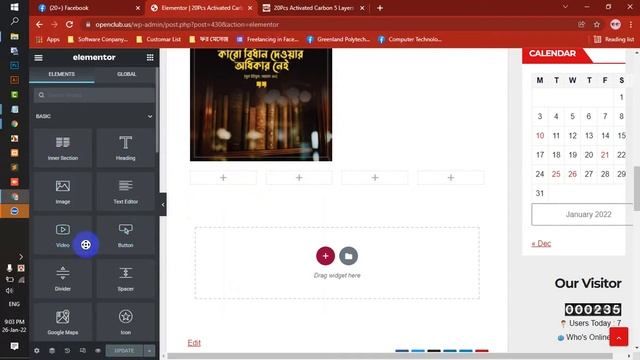The height and width of the screenshot is (360, 640).
Task: Click calendar date 21
Action: coord(605,155)
